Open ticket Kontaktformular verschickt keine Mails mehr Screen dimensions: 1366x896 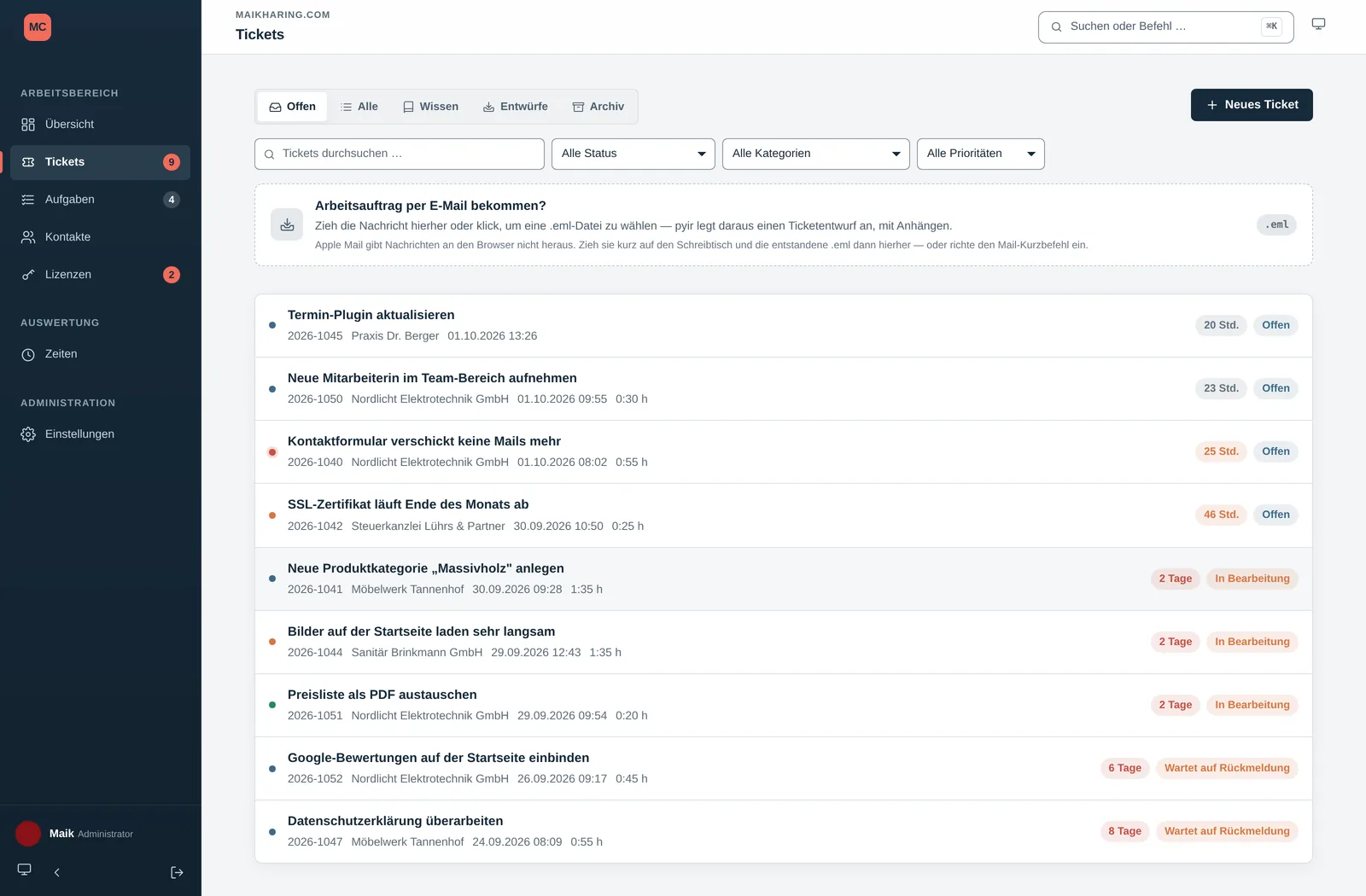[784, 452]
